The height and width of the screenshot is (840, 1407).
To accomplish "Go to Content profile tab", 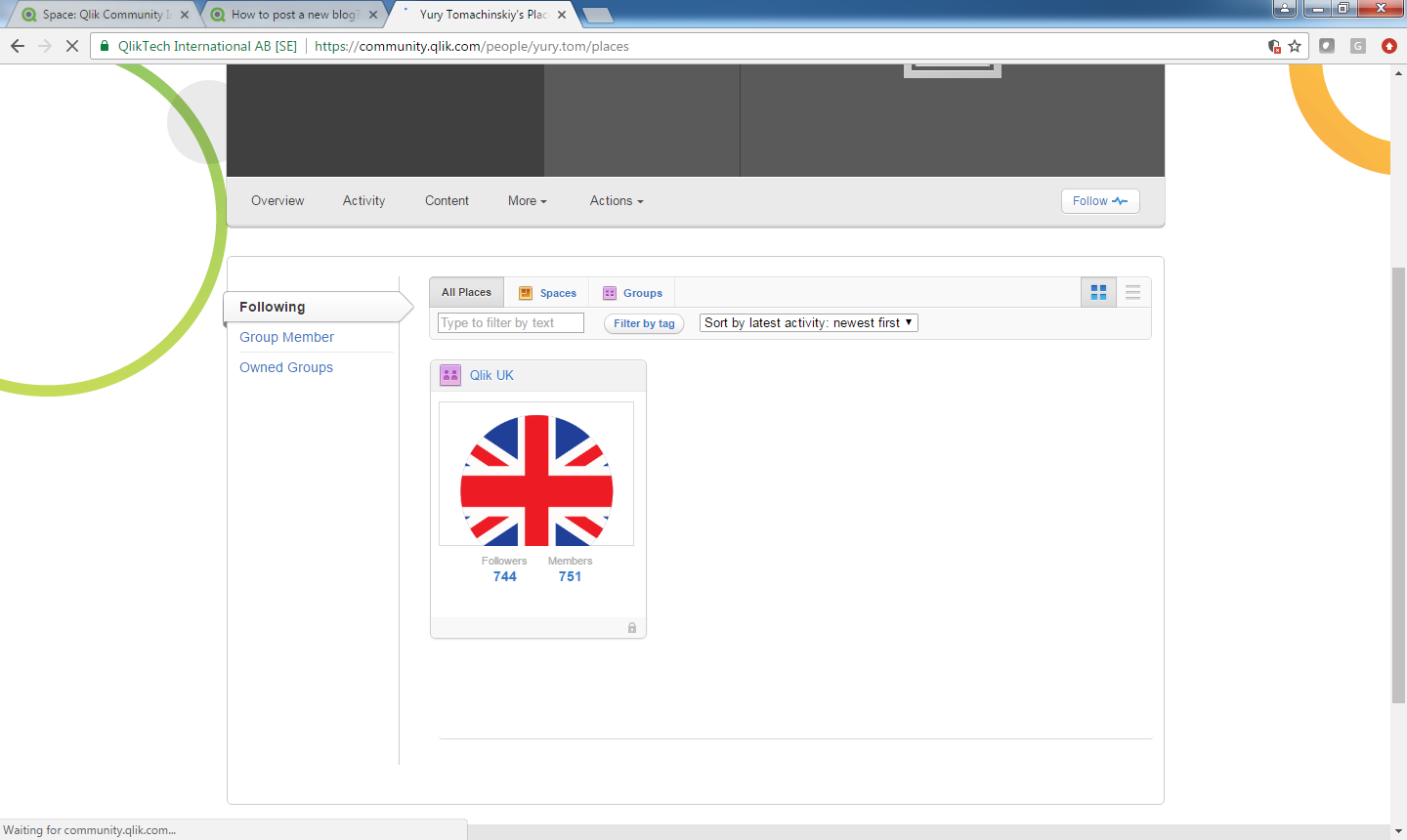I will click(x=447, y=200).
